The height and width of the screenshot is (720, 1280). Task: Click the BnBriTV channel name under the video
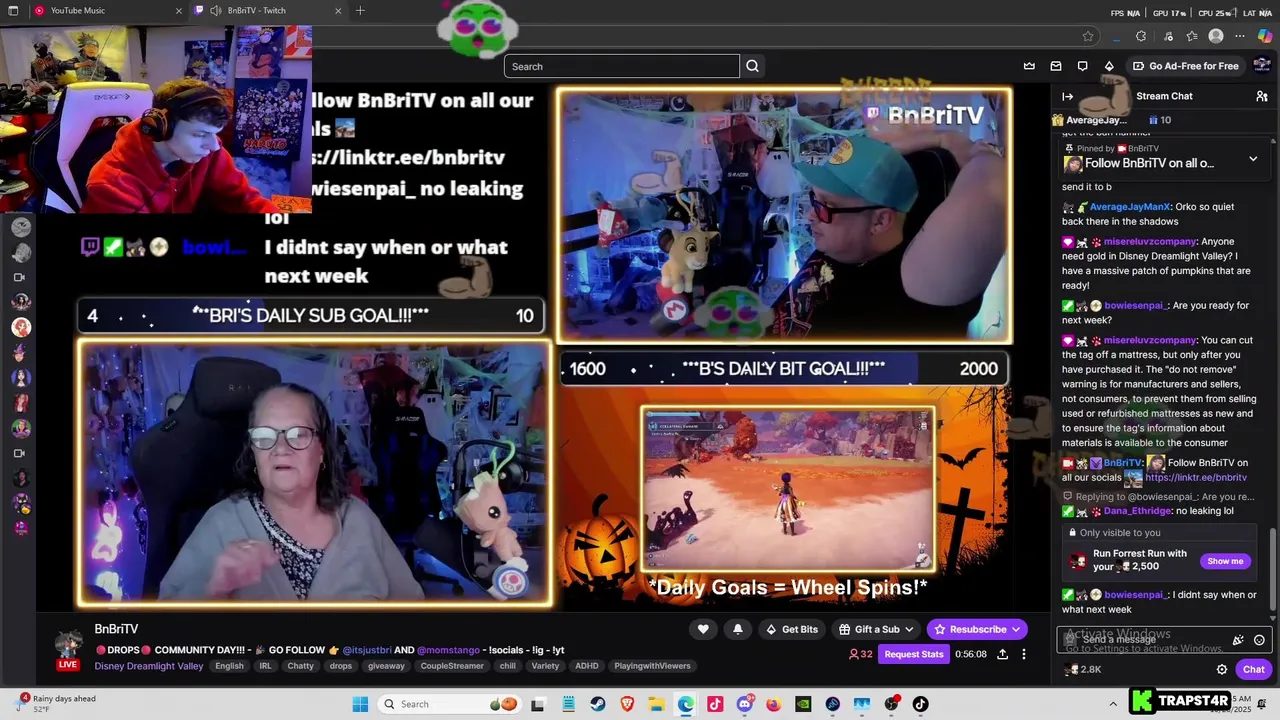click(116, 629)
